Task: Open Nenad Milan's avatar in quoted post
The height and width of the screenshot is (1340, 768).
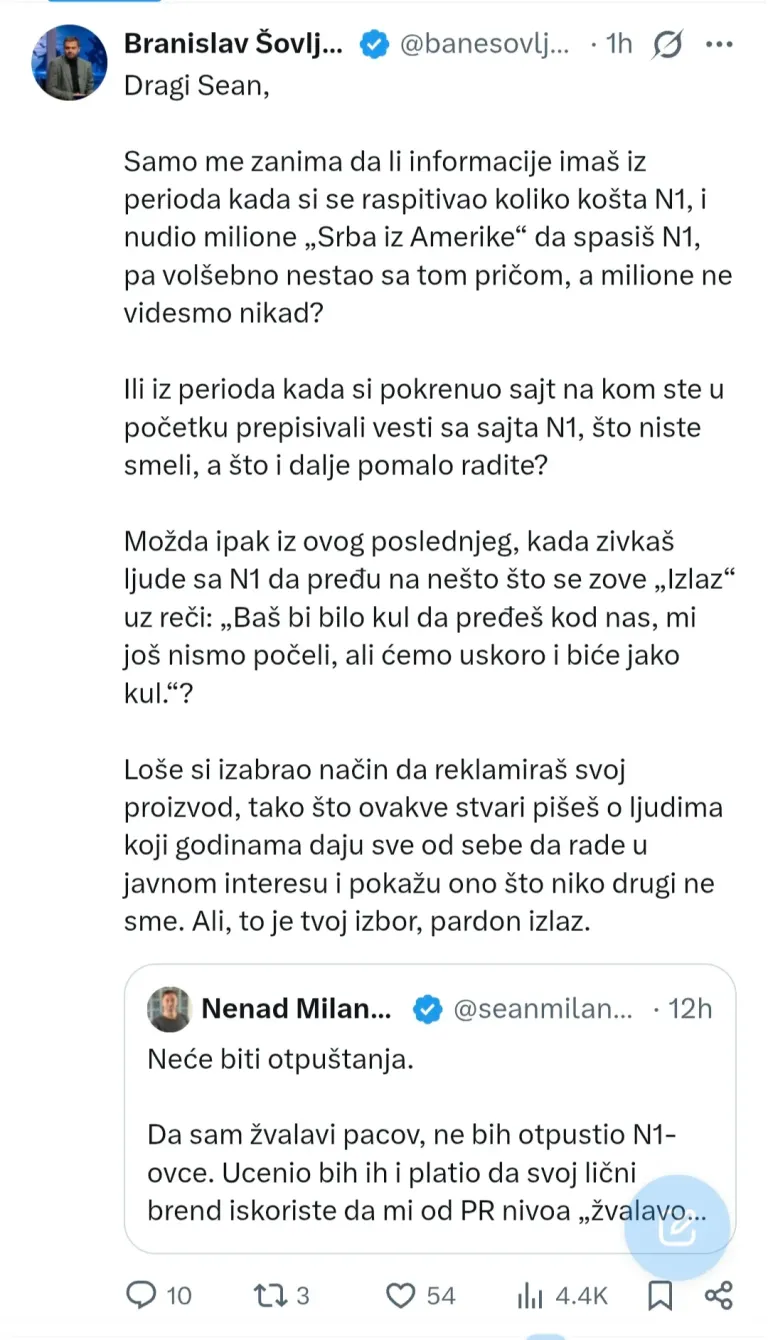Action: pyautogui.click(x=169, y=1010)
